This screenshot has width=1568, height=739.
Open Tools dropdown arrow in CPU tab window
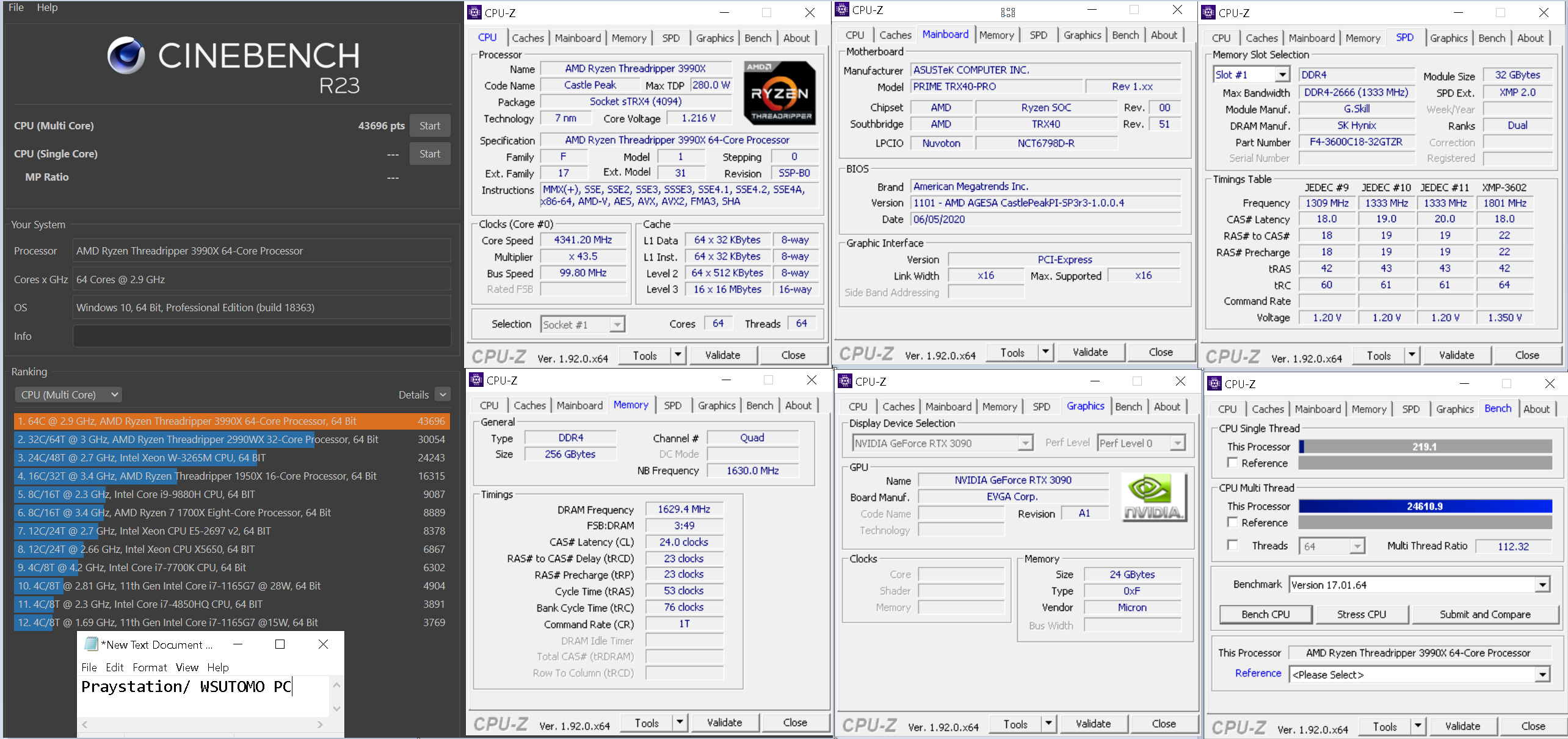coord(678,355)
